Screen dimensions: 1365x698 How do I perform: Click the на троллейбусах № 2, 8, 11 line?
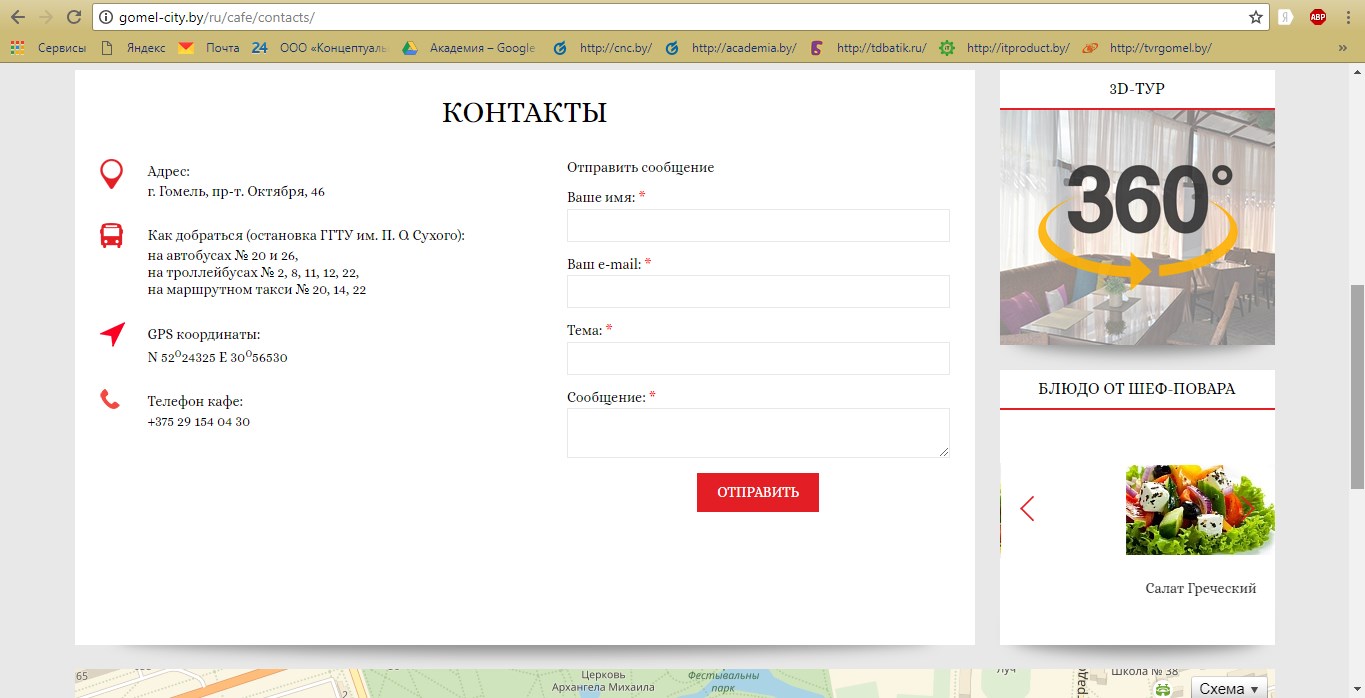click(x=253, y=272)
